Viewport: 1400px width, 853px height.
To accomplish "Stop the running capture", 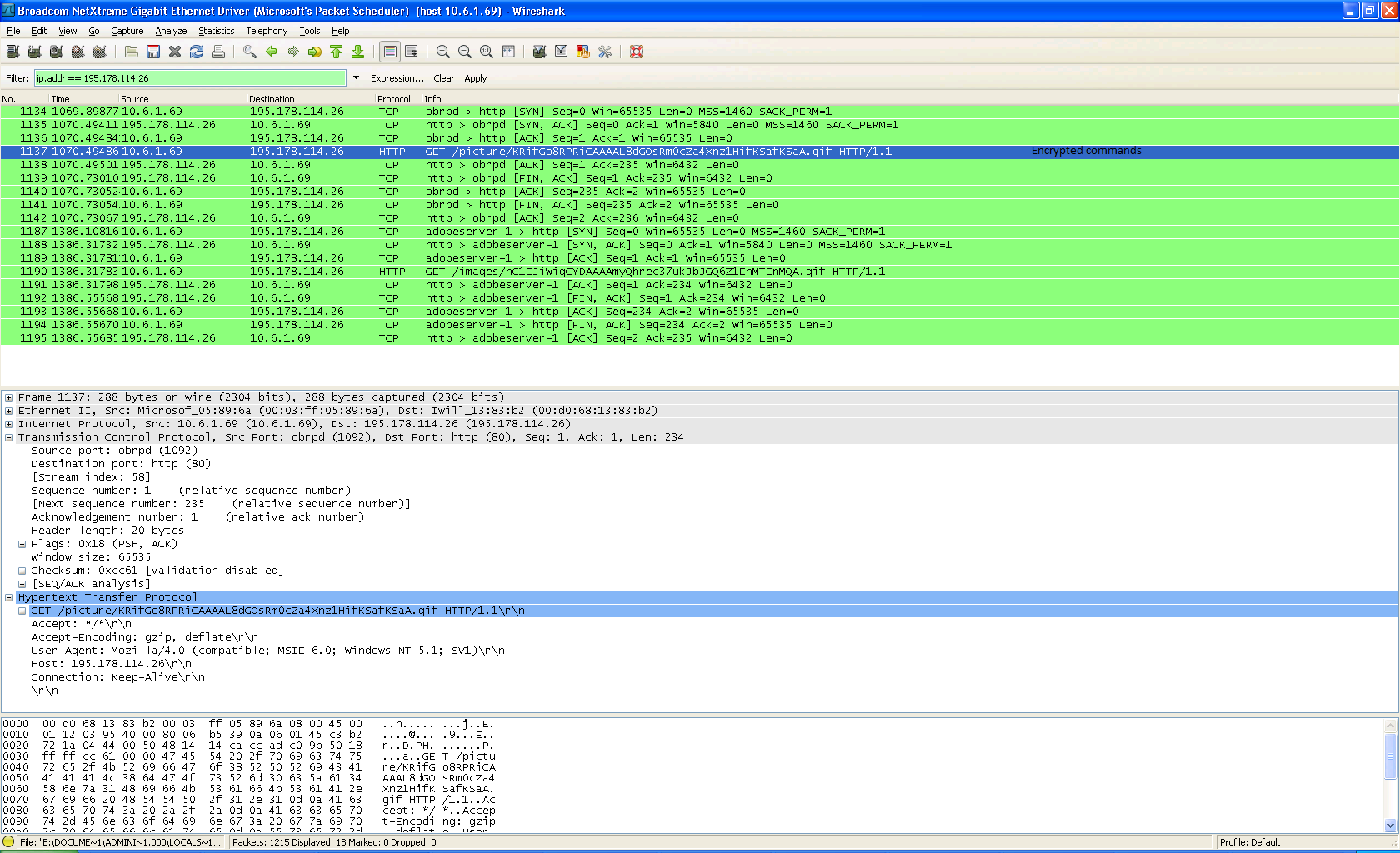I will [77, 52].
